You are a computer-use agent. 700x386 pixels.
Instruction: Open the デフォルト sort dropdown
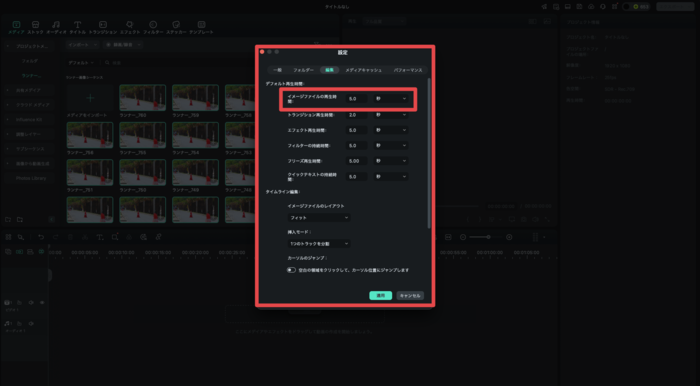pos(81,63)
